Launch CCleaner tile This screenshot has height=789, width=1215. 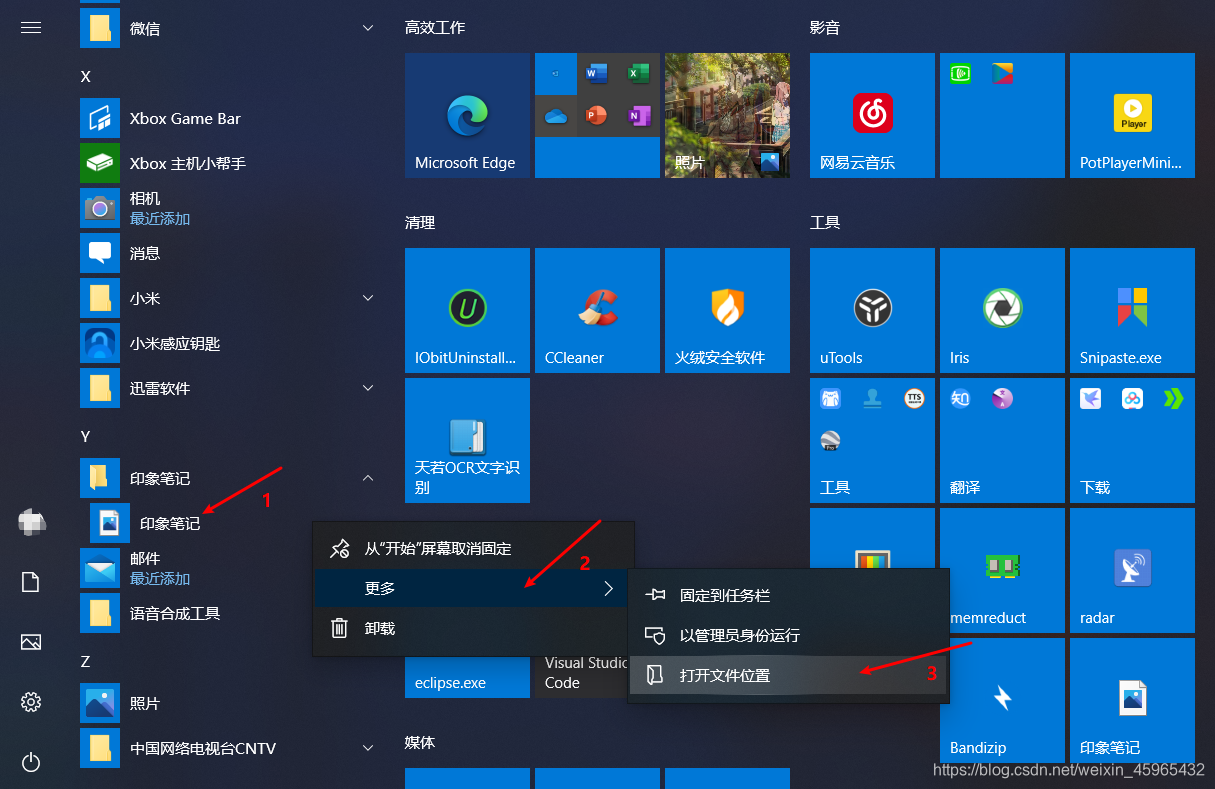(597, 311)
